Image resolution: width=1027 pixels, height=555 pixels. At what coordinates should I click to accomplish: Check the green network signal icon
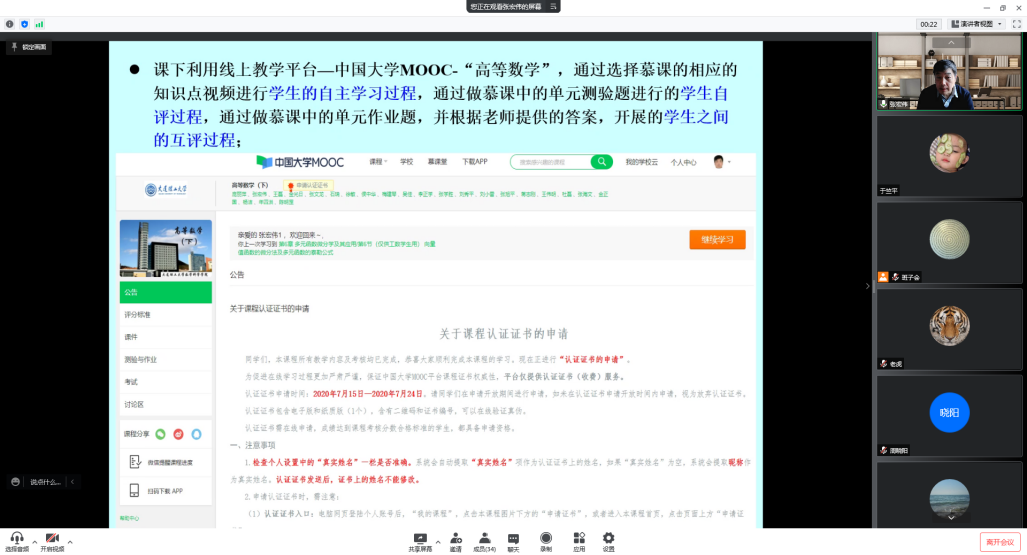tap(39, 24)
